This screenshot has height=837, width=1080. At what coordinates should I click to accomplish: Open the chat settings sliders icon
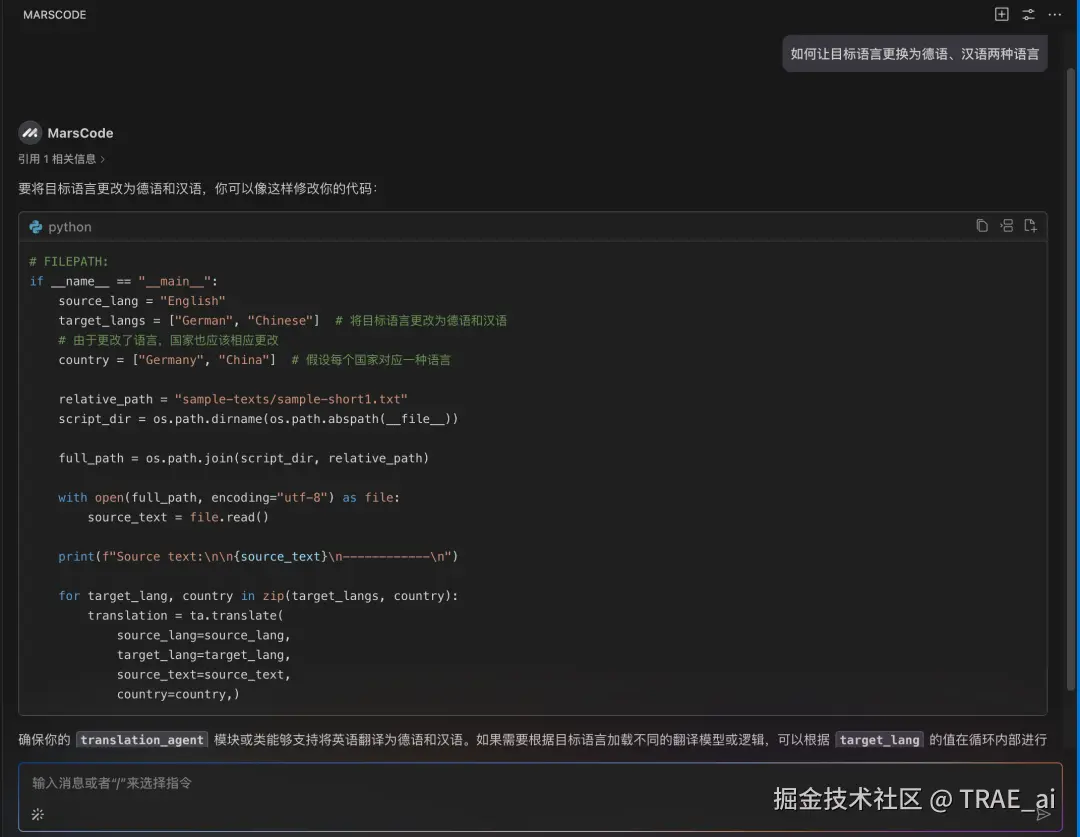(1028, 14)
